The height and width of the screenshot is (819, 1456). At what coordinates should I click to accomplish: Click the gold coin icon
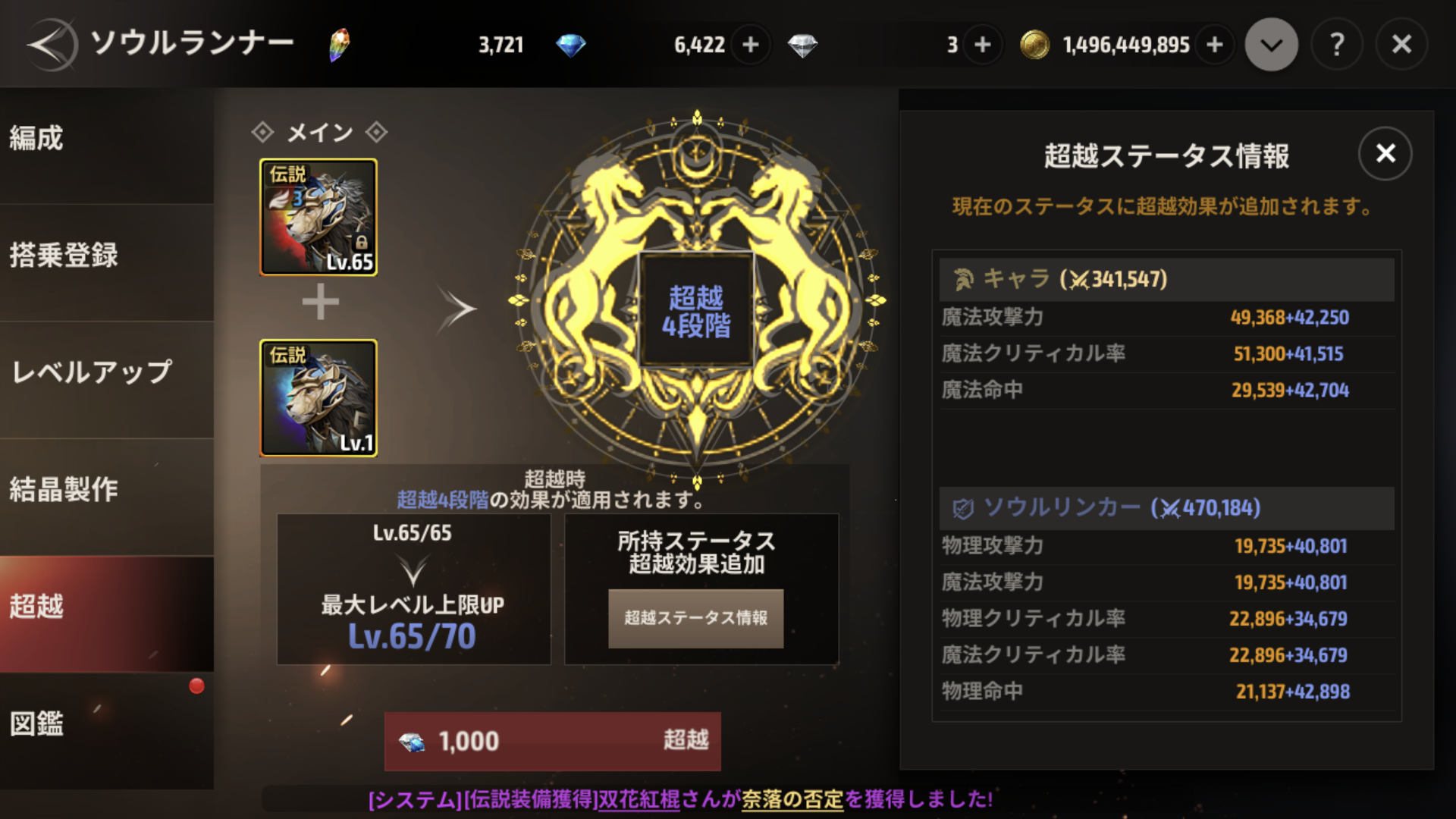(x=1034, y=45)
